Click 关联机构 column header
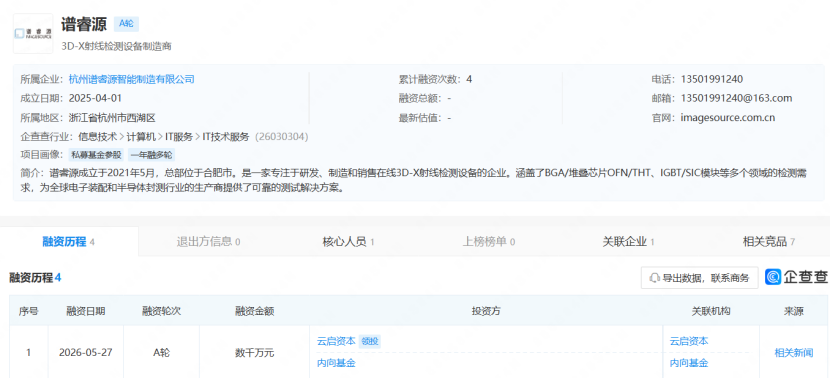The height and width of the screenshot is (379, 830). (711, 311)
